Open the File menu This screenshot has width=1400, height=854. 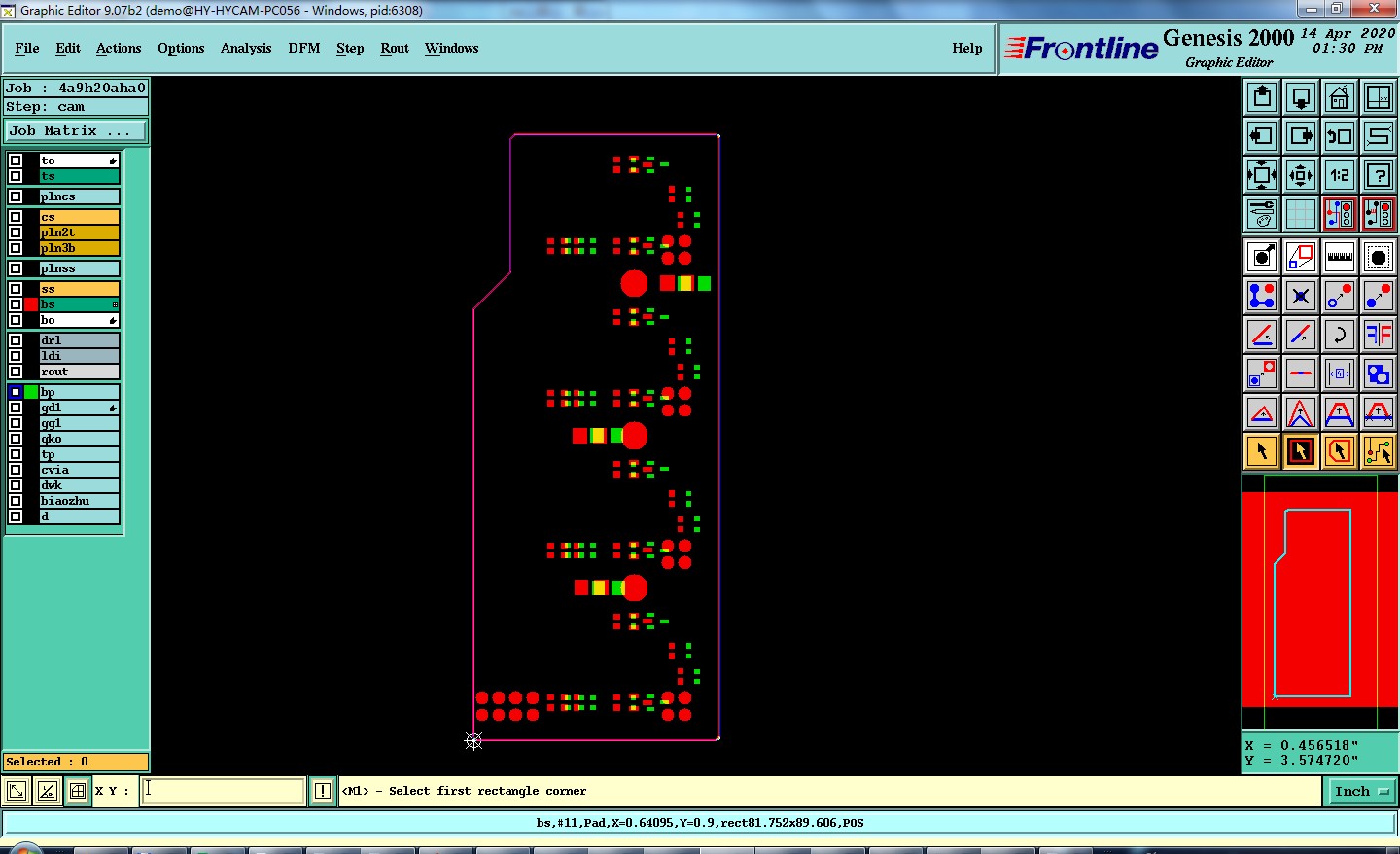click(x=27, y=48)
